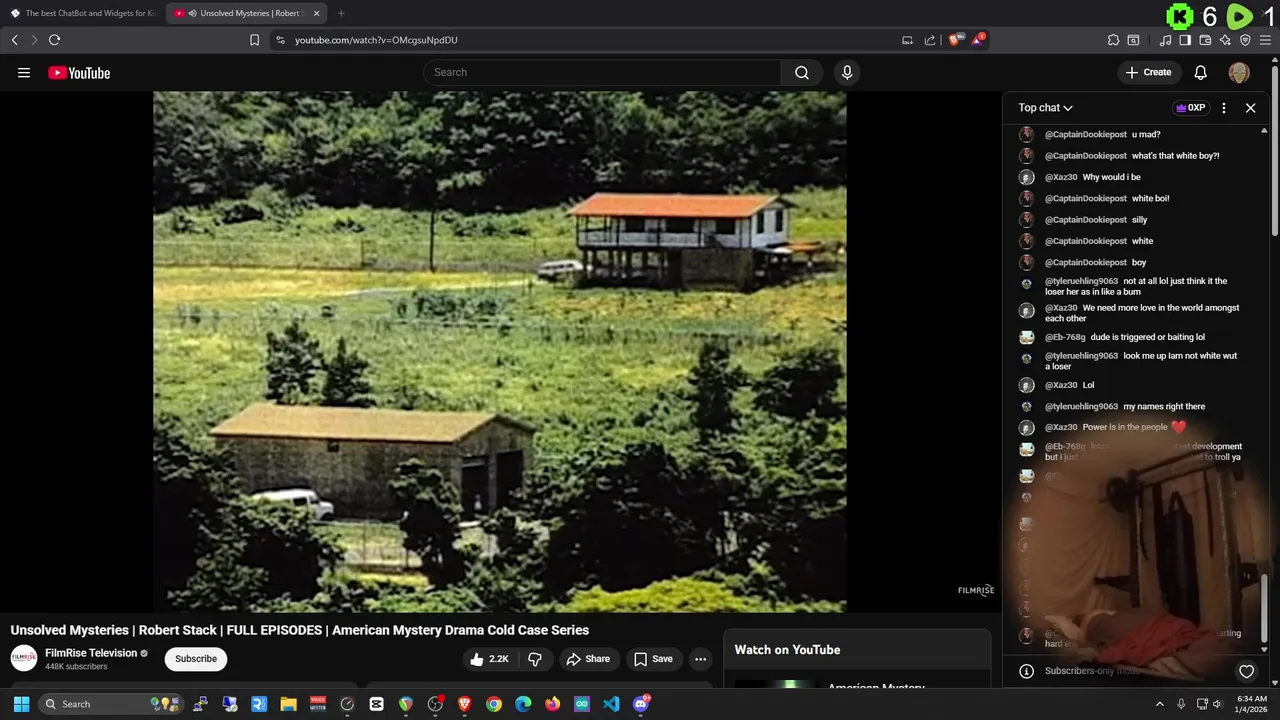Select the Unsolved Mysteries browser tab
This screenshot has width=1280, height=720.
(246, 13)
